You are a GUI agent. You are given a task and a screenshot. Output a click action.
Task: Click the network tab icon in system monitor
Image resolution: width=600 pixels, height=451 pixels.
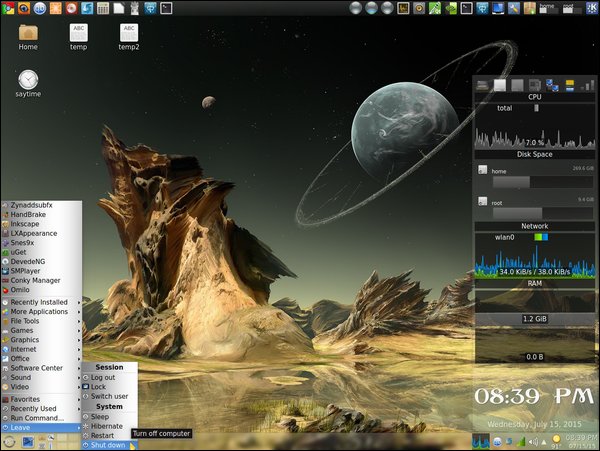[552, 85]
